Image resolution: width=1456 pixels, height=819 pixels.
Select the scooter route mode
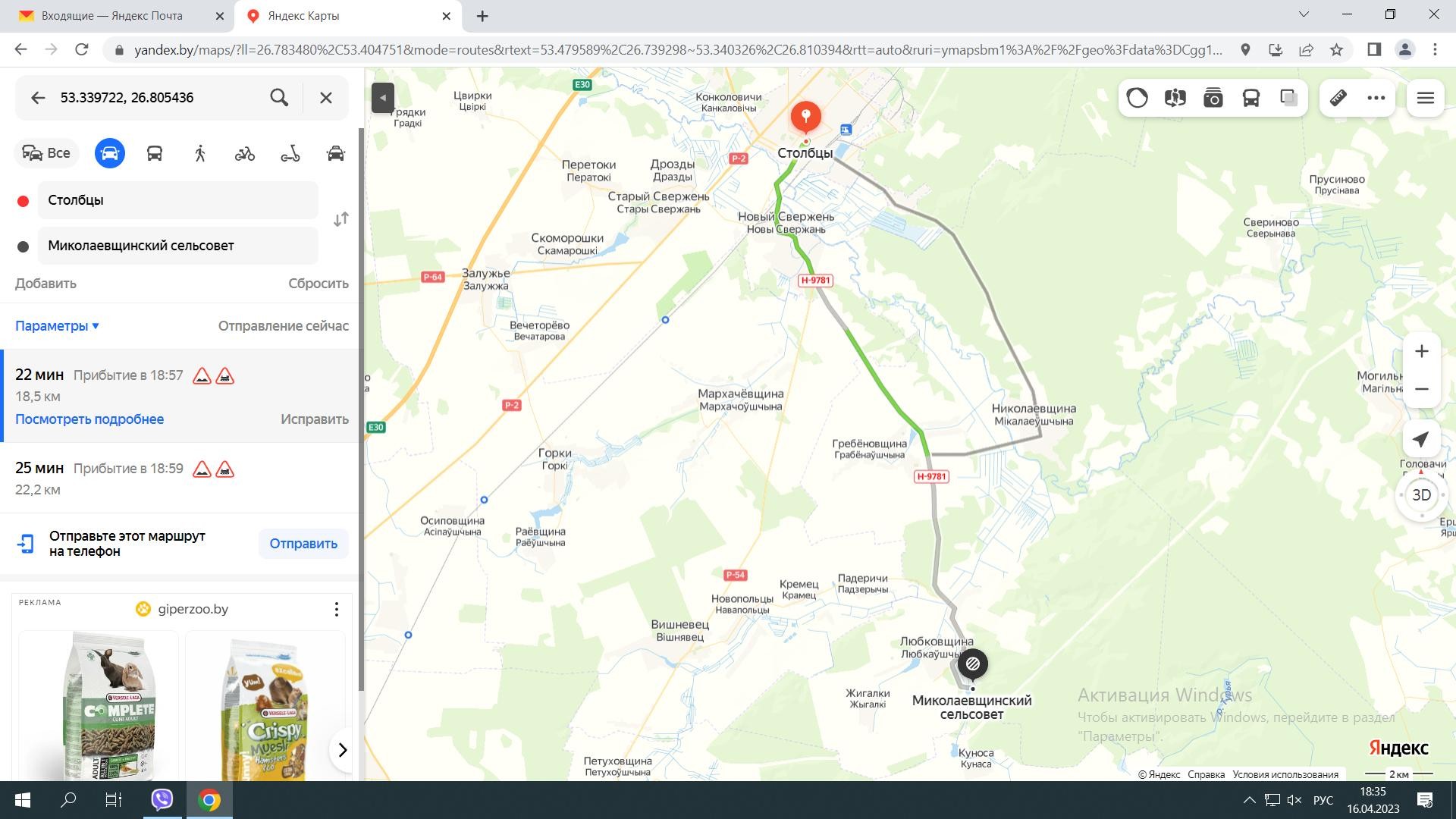coord(290,153)
